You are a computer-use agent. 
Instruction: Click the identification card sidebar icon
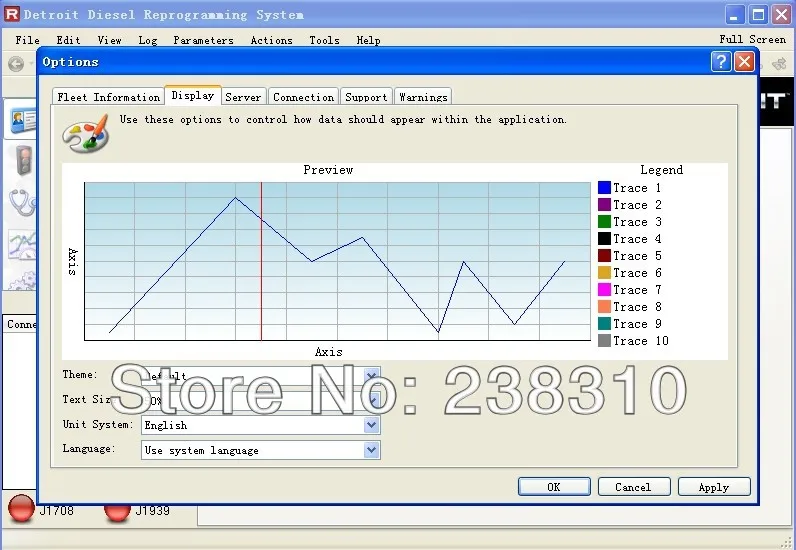(x=20, y=121)
